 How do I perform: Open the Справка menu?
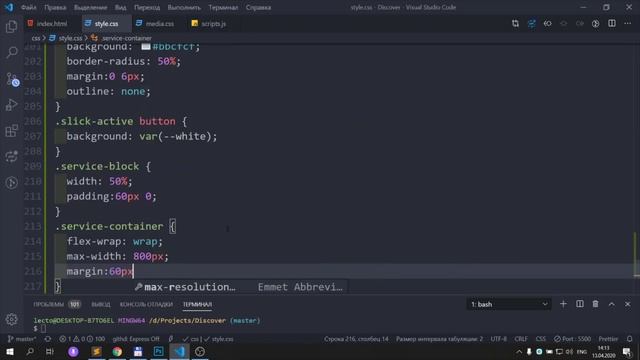[x=258, y=7]
